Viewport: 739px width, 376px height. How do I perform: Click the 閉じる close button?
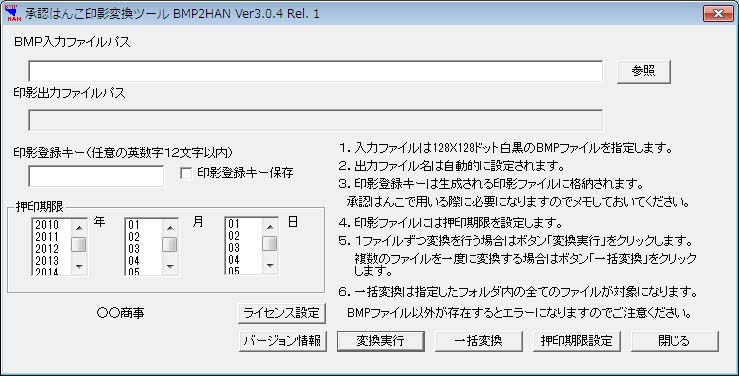click(x=674, y=341)
